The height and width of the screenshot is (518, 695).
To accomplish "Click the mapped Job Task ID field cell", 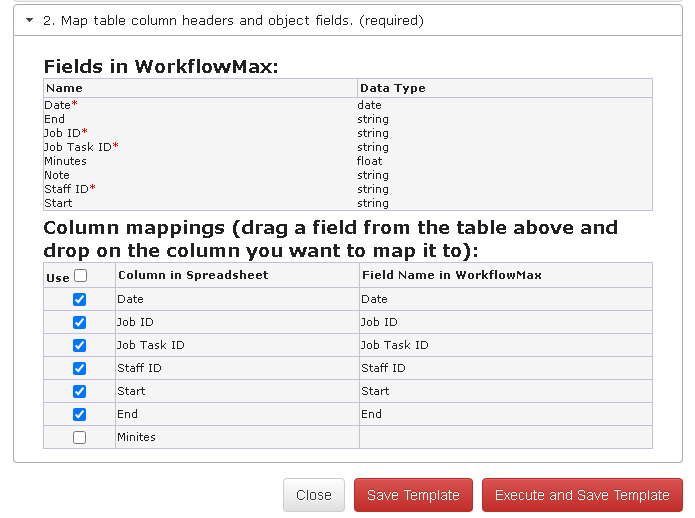I will point(506,345).
